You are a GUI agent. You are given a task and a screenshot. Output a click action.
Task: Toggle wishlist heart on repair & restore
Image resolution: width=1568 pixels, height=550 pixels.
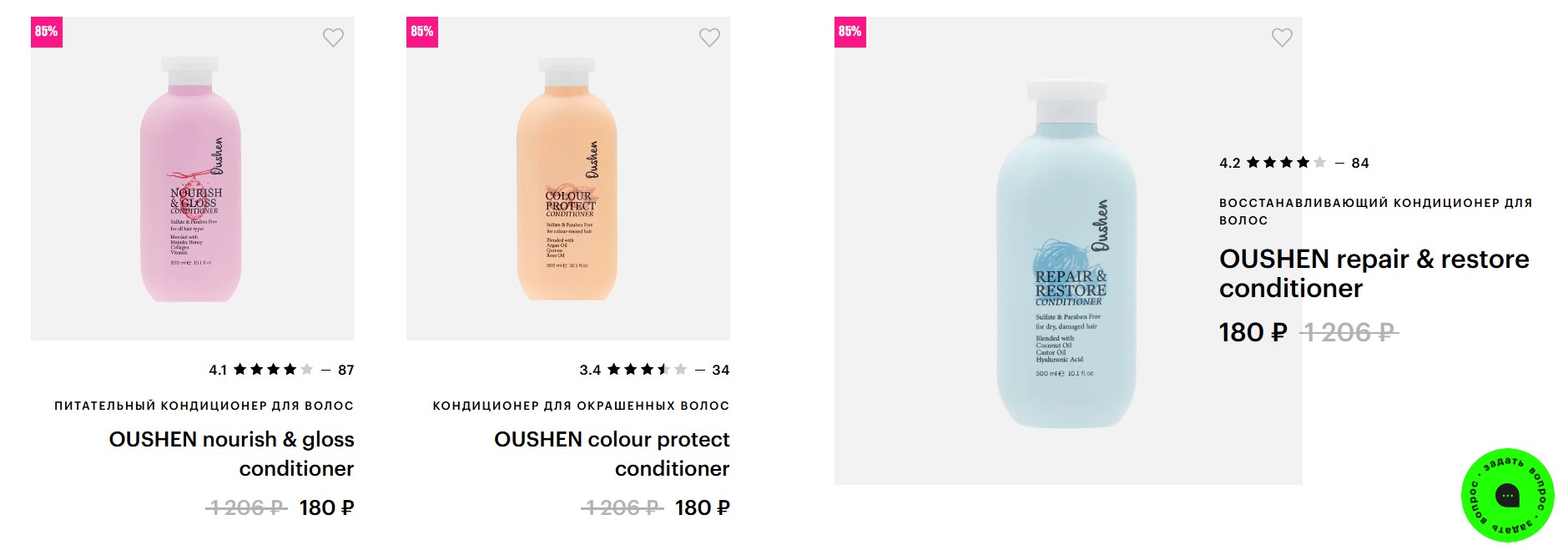[1282, 38]
